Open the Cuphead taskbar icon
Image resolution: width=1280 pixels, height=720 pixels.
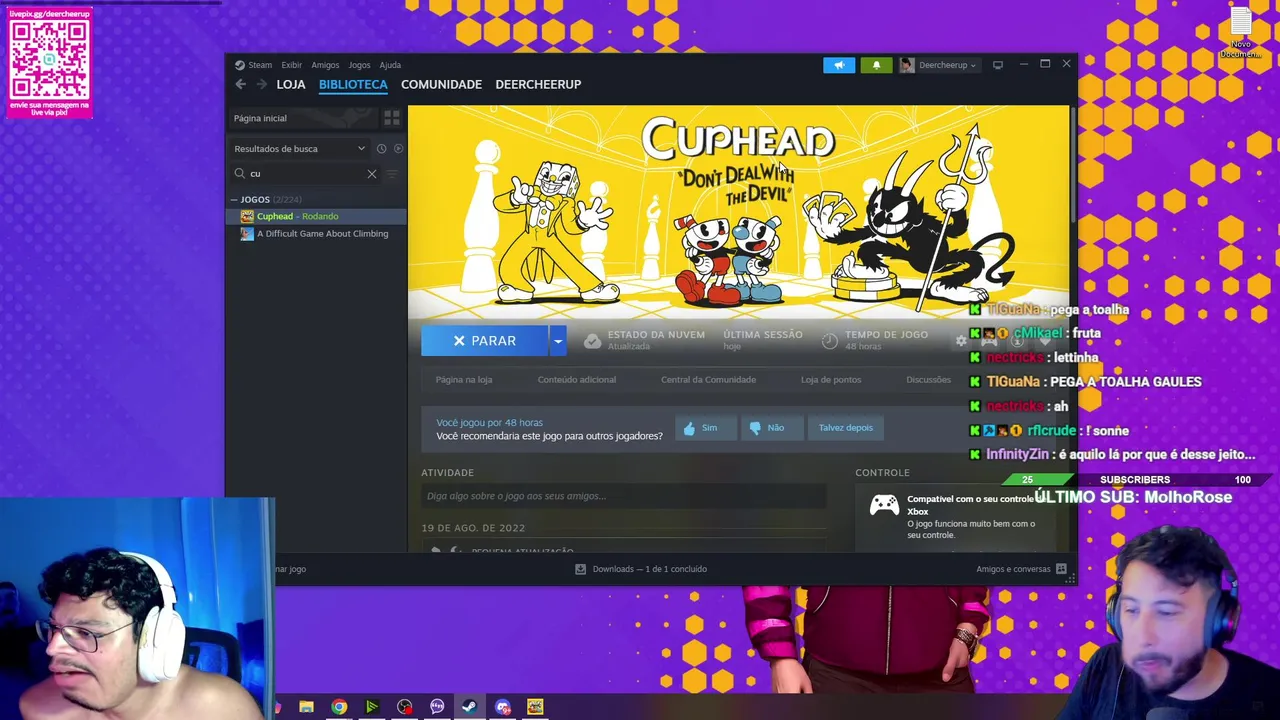click(535, 707)
